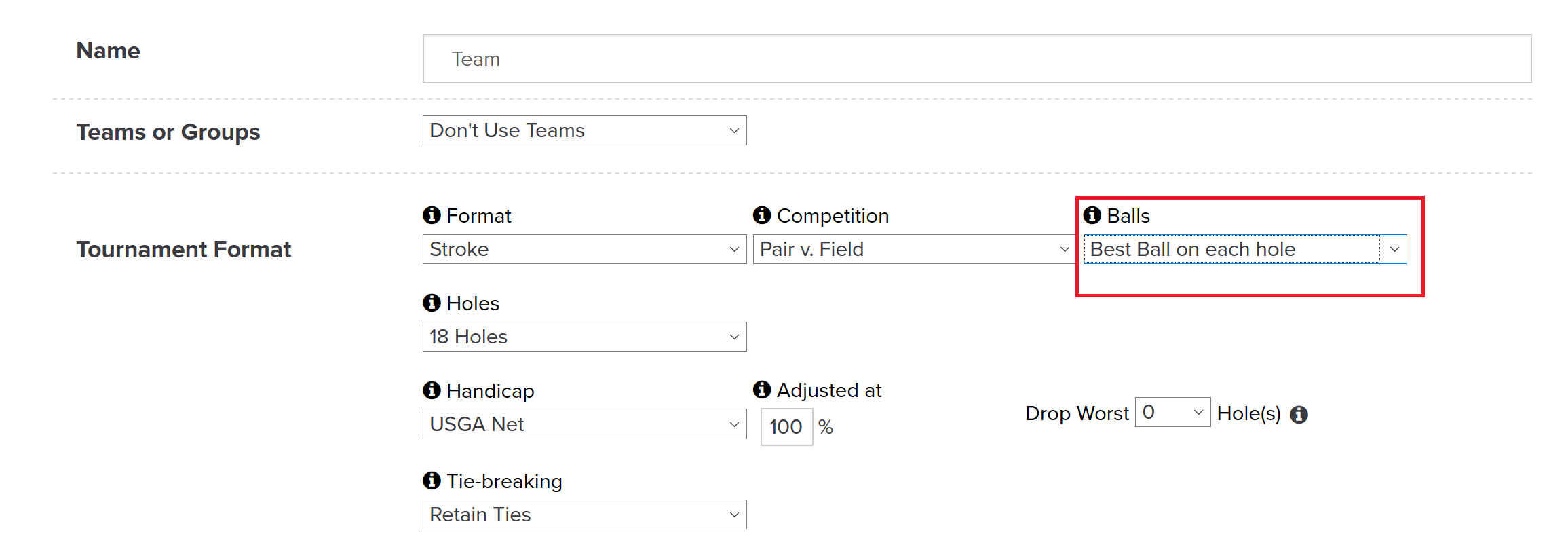Screen dimensions: 1568x541
Task: Click the info icon beside Balls
Action: [1092, 215]
